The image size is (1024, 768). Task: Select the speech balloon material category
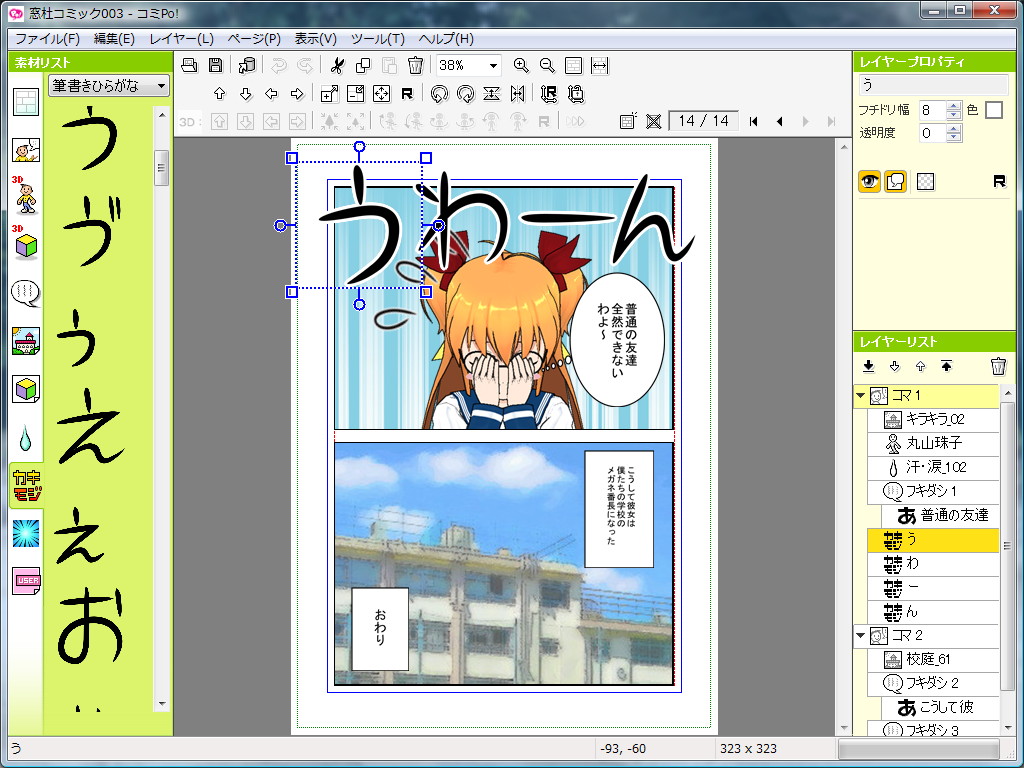(26, 293)
